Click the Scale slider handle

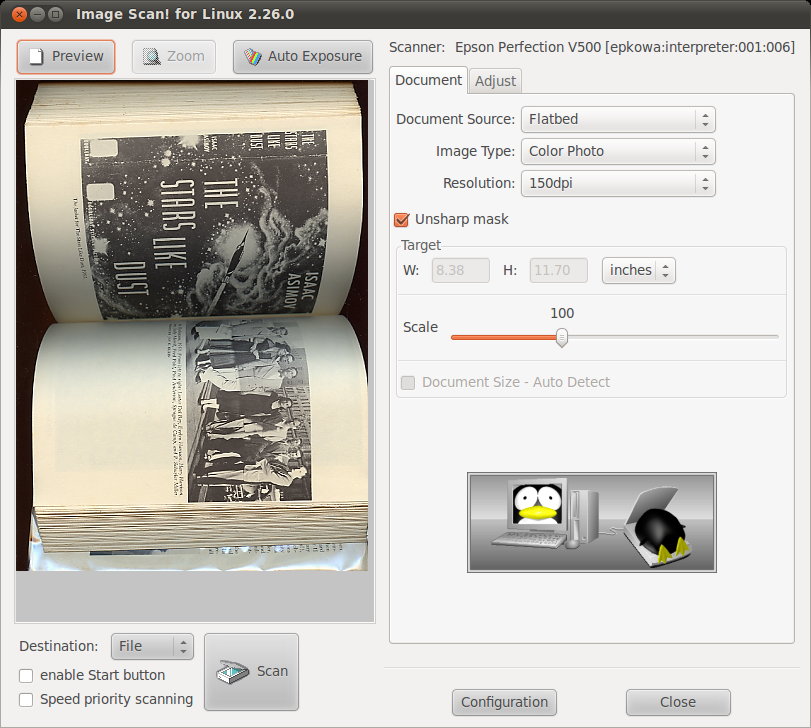[x=562, y=337]
